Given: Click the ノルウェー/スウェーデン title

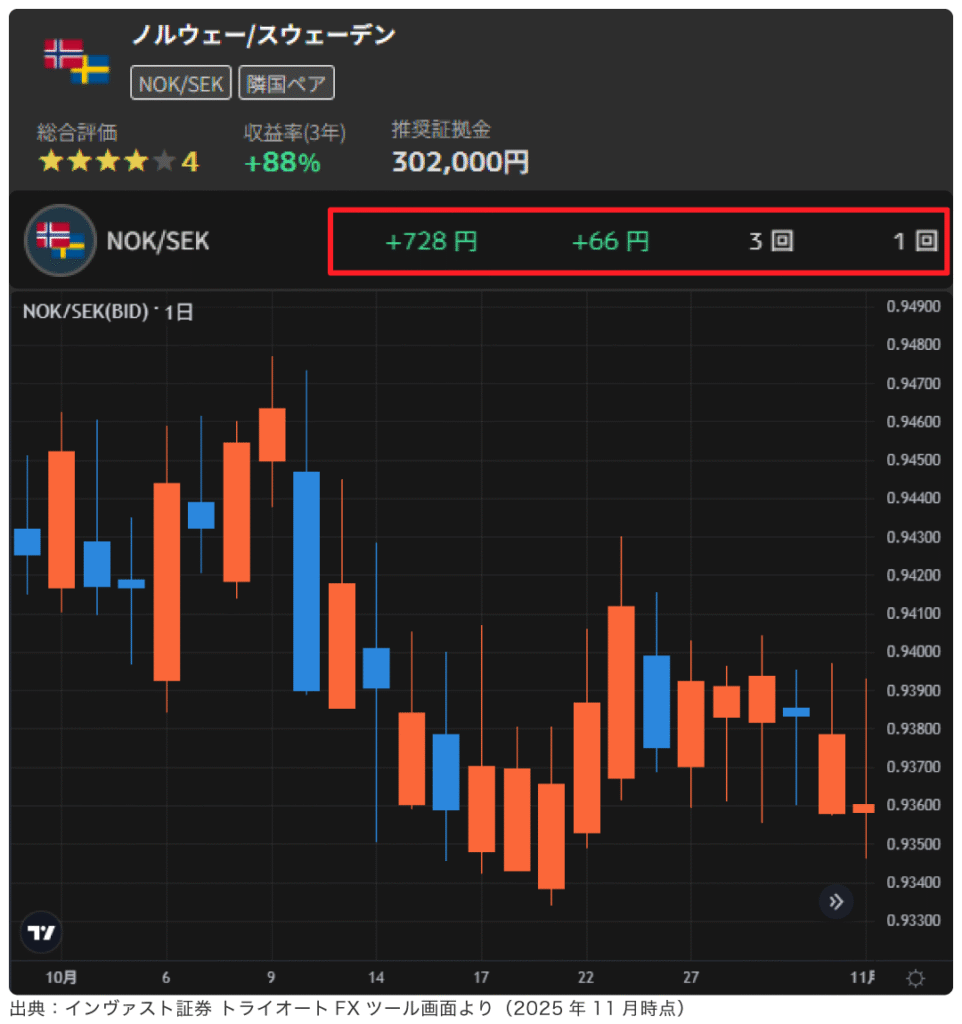Looking at the screenshot, I should 264,35.
